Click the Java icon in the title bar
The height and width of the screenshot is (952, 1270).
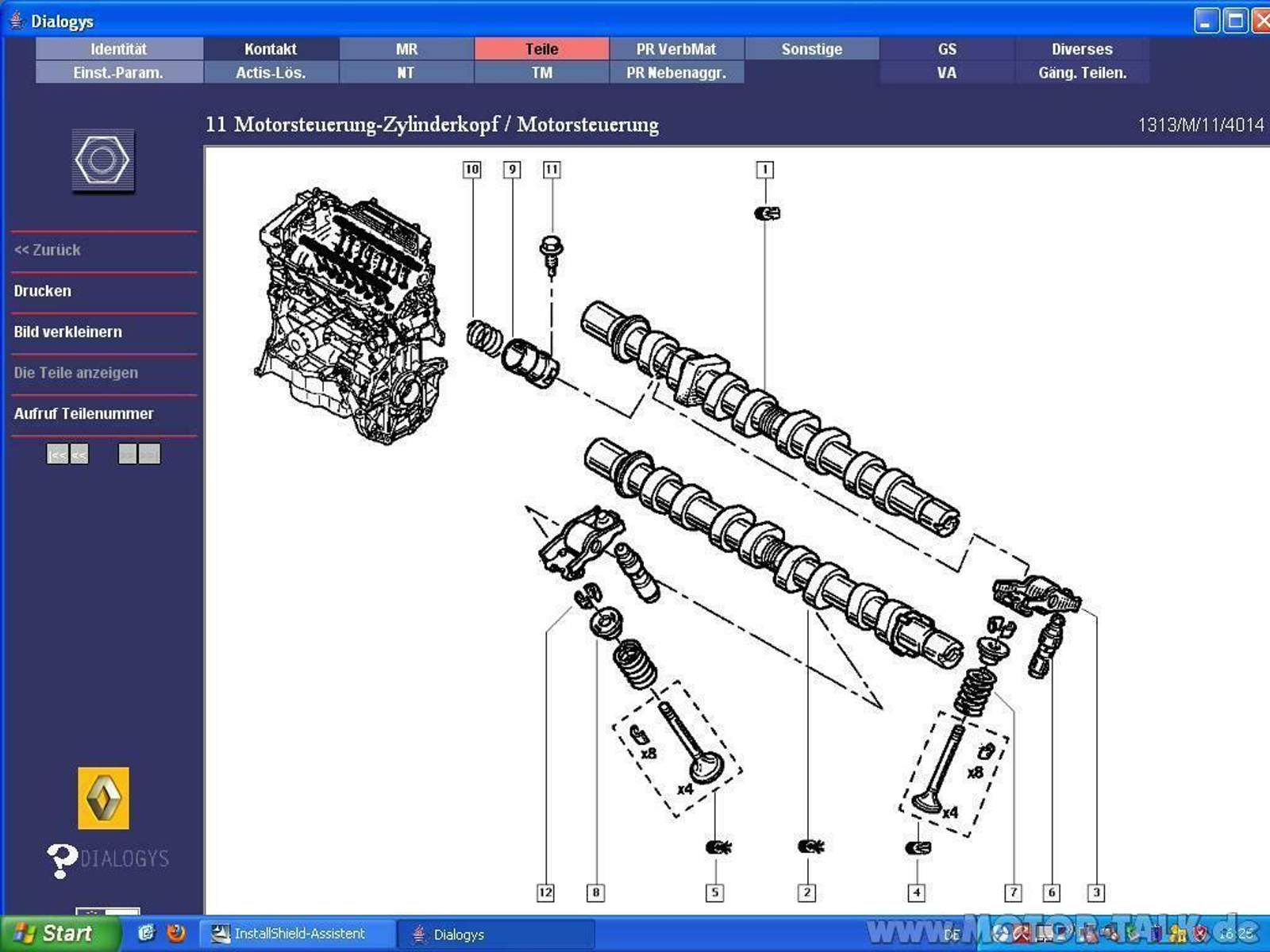(x=16, y=21)
